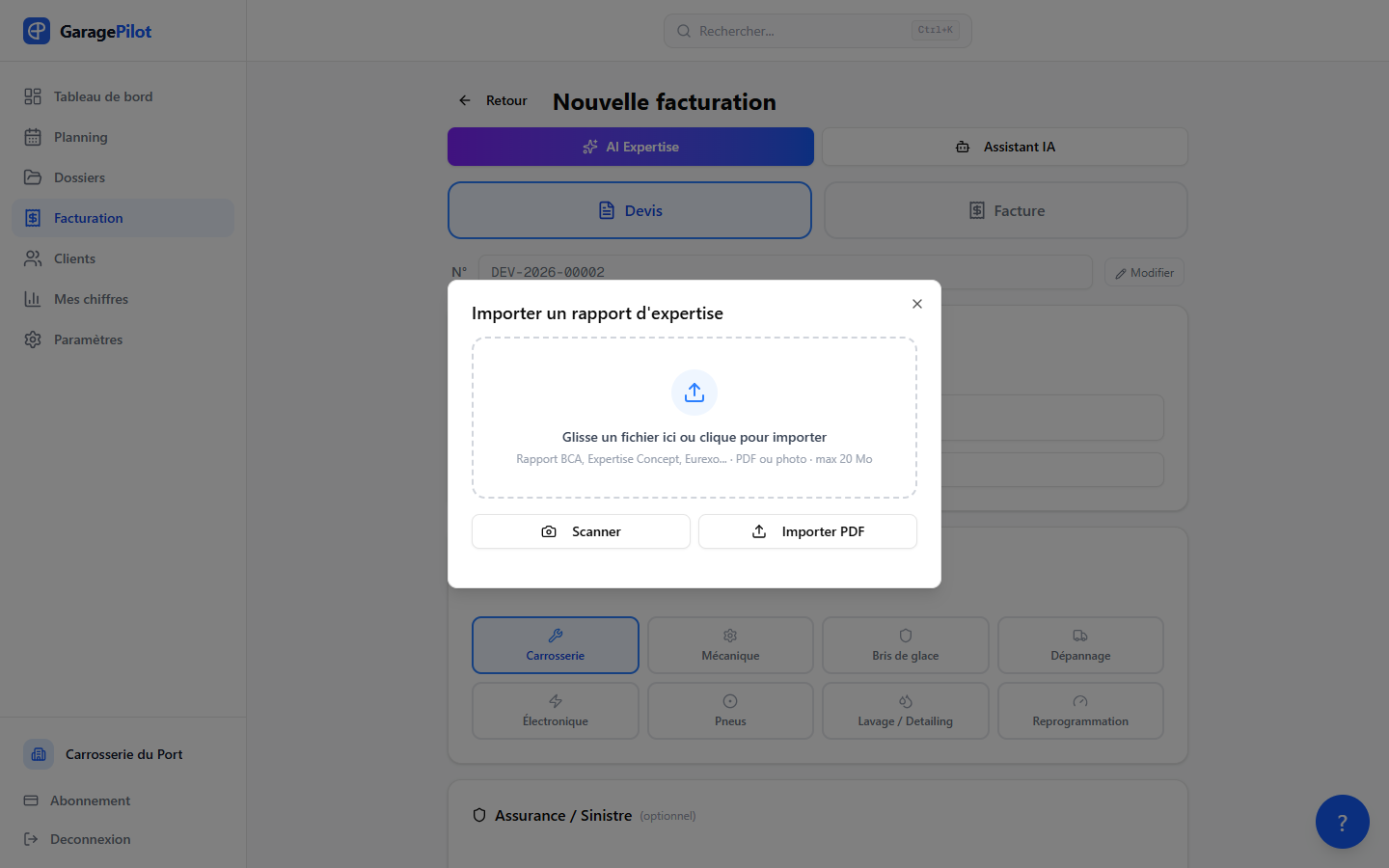1389x868 pixels.
Task: Click the Deconnexion logout icon
Action: pos(31,839)
